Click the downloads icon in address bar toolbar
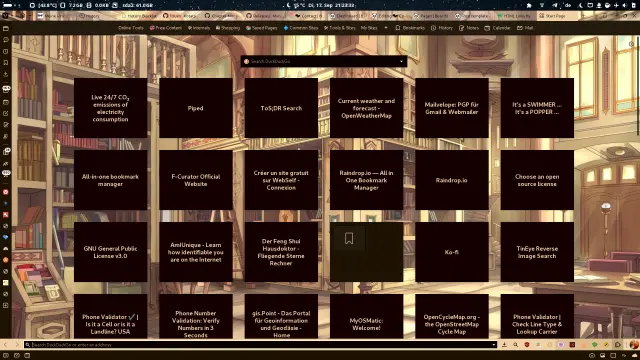Screen dimensions: 640x360 coord(504,345)
